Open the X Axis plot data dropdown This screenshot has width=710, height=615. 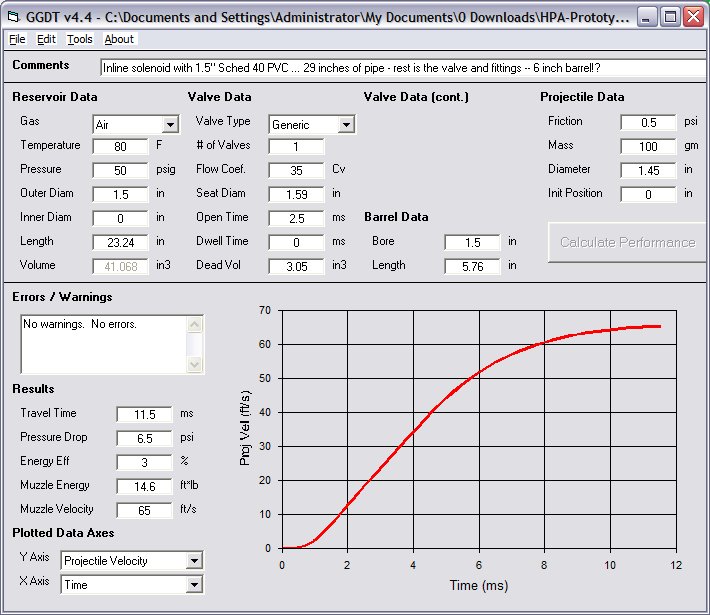(x=194, y=585)
